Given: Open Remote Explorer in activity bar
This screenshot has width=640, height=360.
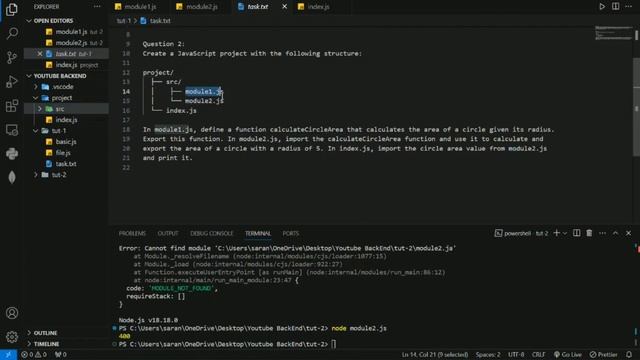Looking at the screenshot, I should pyautogui.click(x=12, y=130).
